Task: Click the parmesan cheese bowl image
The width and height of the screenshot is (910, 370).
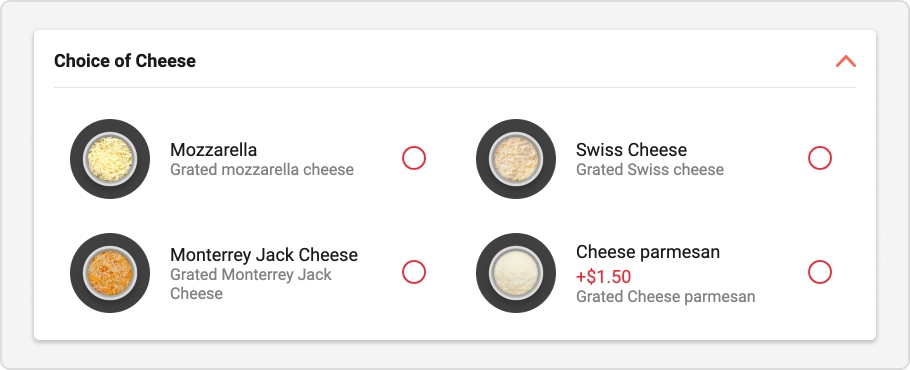Action: point(516,273)
